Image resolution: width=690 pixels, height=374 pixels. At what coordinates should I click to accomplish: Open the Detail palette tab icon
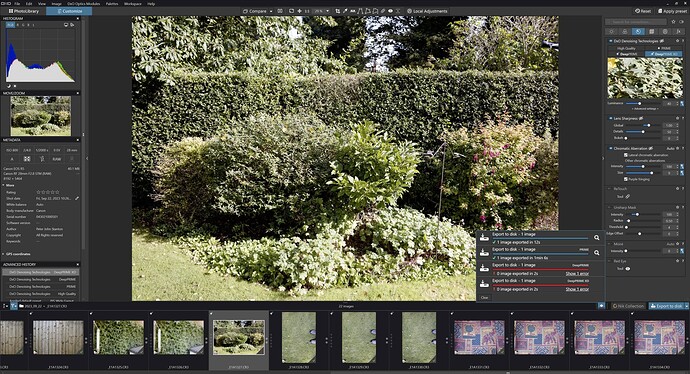(638, 31)
